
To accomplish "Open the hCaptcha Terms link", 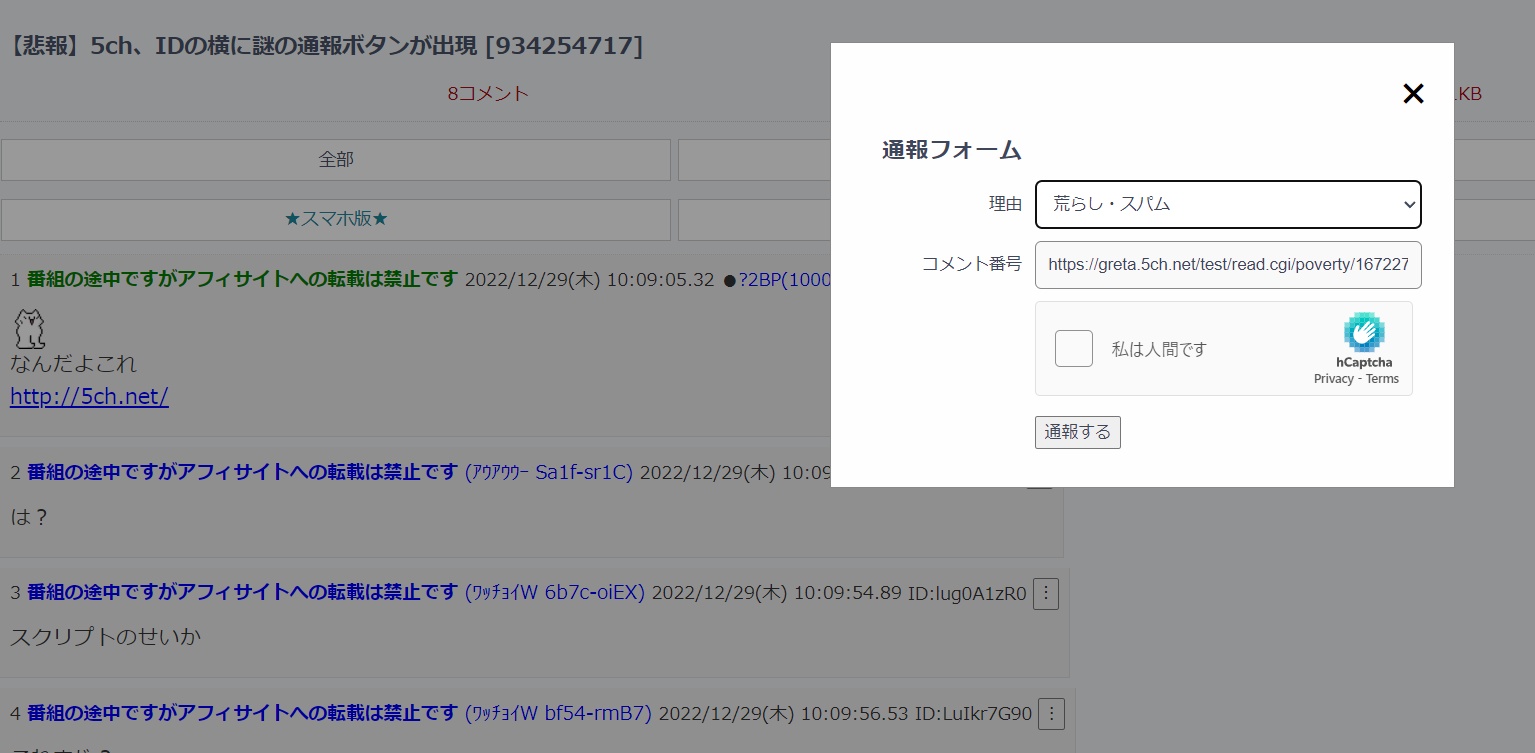I will tap(1382, 379).
